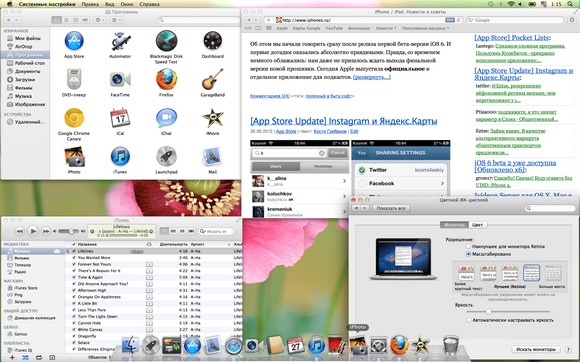Uncheck the song Cannot Hide
The image size is (580, 362).
pyautogui.click(x=74, y=323)
